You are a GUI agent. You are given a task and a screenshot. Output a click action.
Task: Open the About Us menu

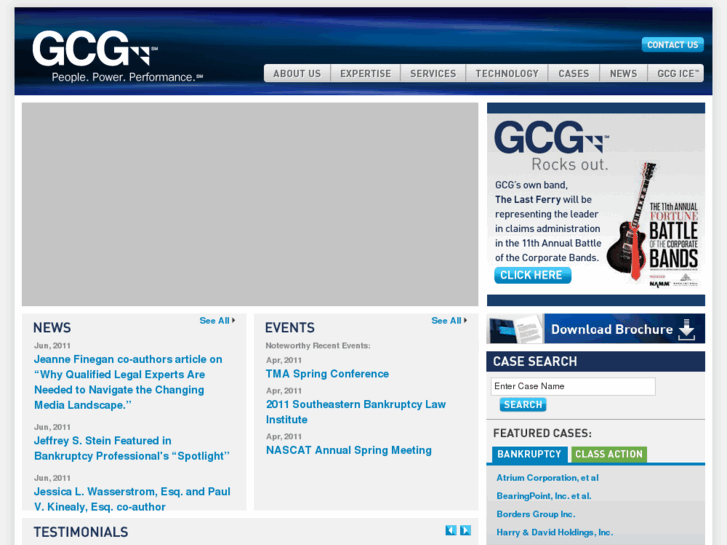click(x=297, y=74)
